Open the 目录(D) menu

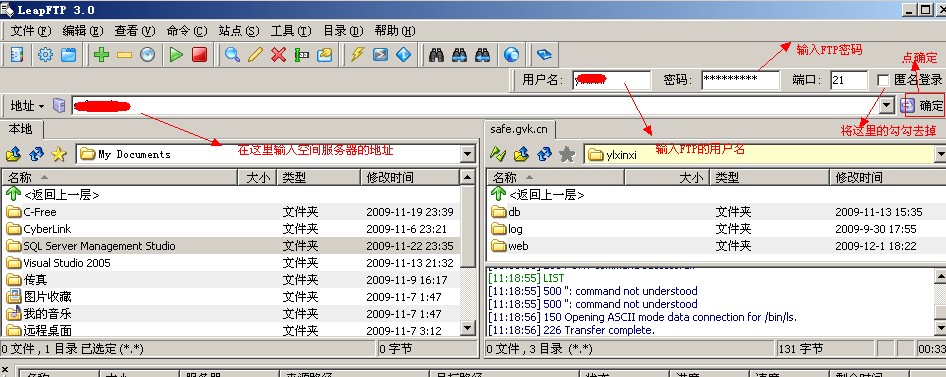[x=343, y=31]
